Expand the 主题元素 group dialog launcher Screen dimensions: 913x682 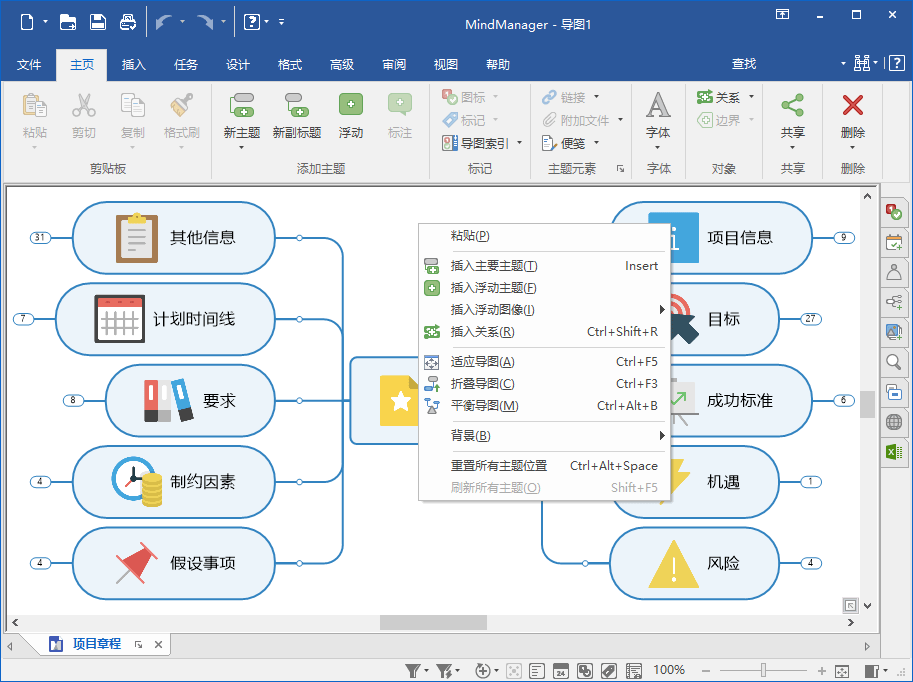tap(620, 169)
